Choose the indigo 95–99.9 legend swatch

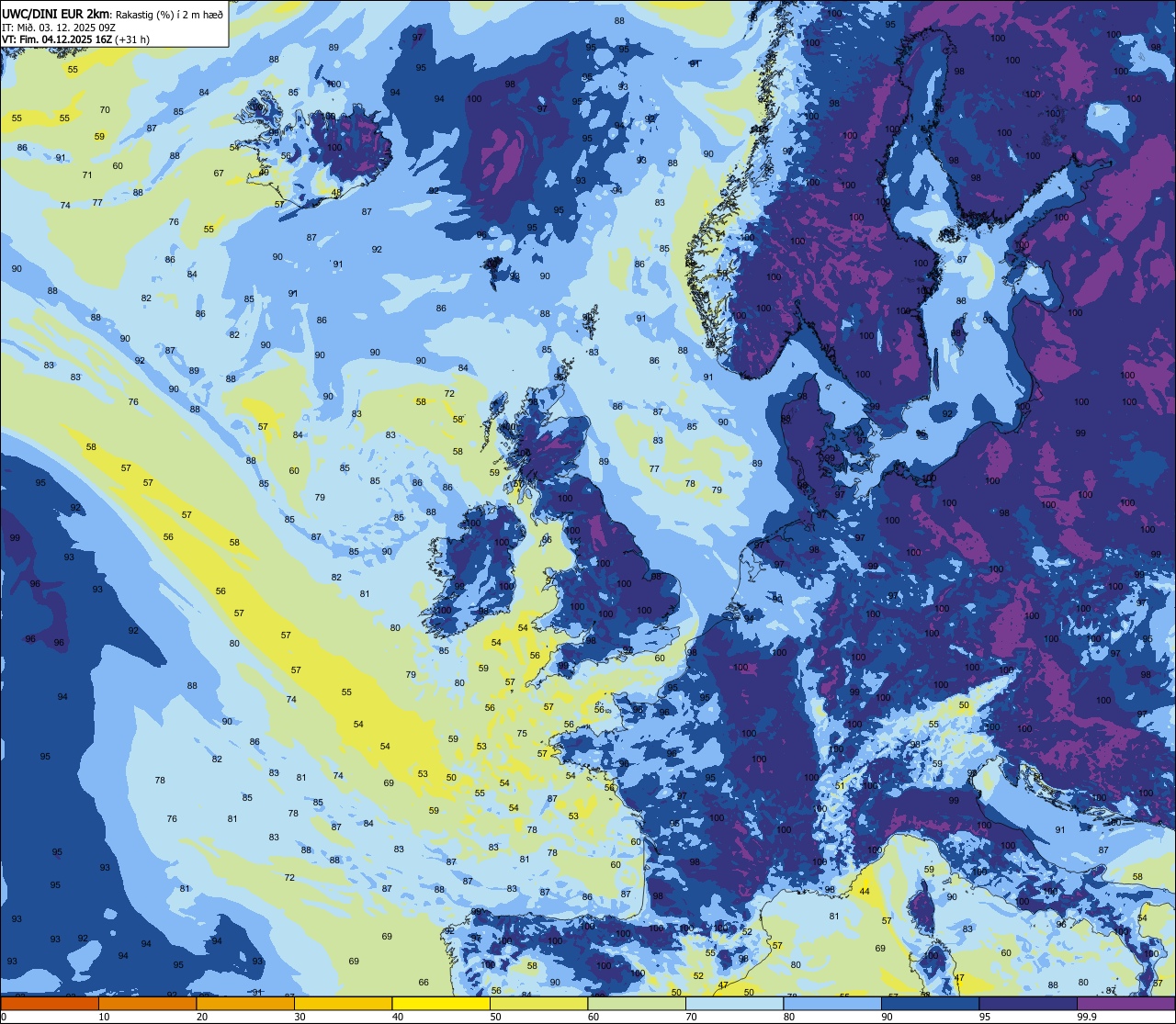pyautogui.click(x=1028, y=1004)
